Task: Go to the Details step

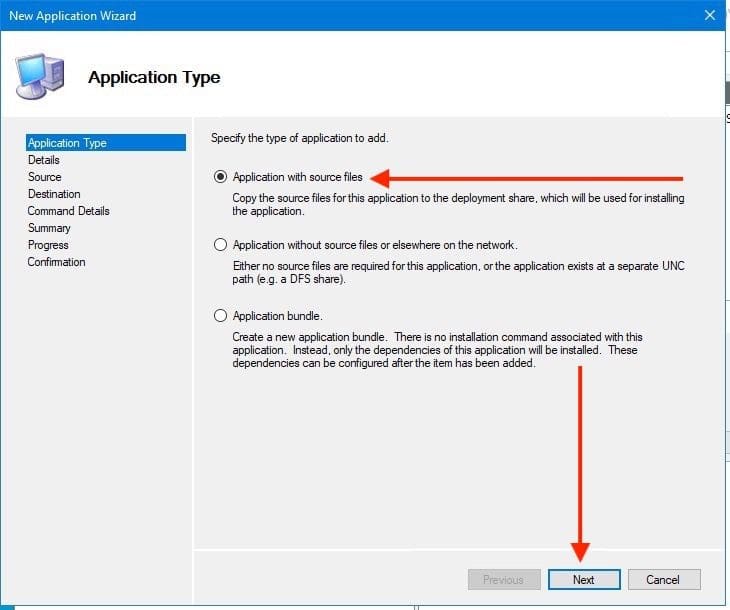Action: pos(44,160)
